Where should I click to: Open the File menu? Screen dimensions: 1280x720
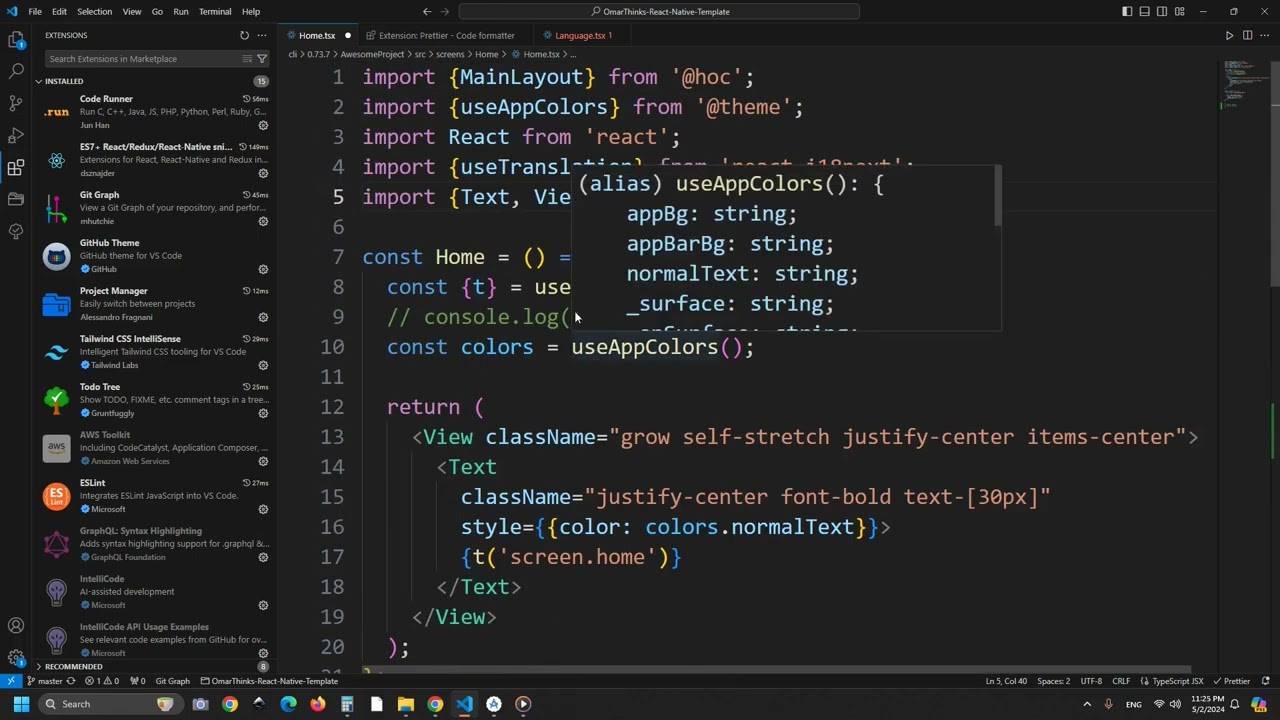point(35,12)
